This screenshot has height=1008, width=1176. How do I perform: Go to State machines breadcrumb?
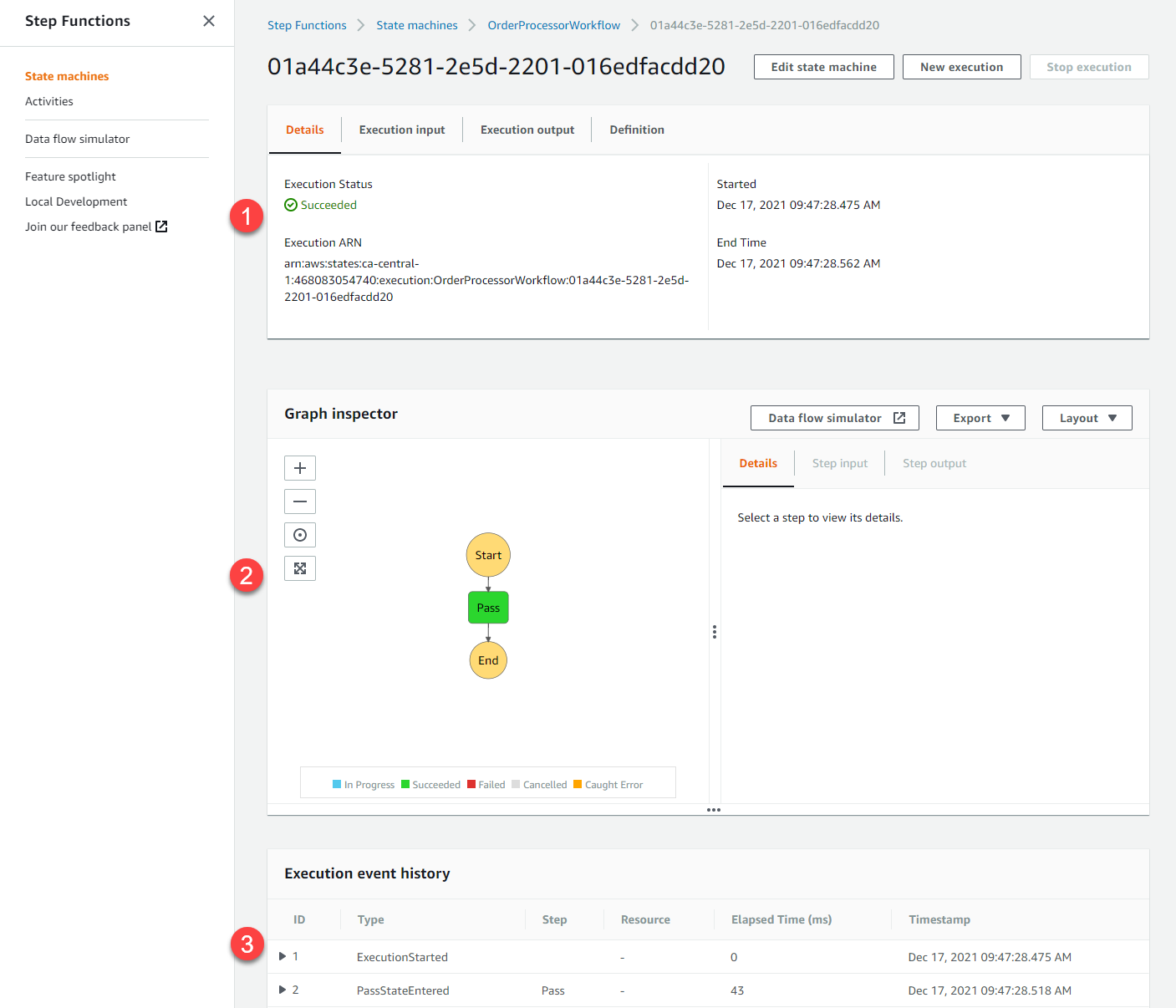tap(417, 25)
